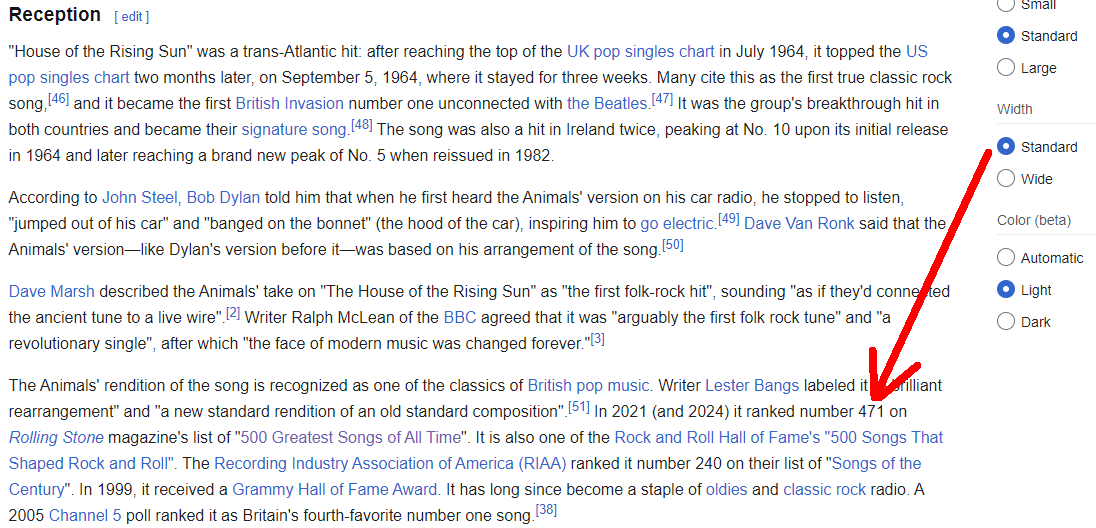The width and height of the screenshot is (1096, 528).
Task: Open citation reference number 49
Action: point(728,218)
